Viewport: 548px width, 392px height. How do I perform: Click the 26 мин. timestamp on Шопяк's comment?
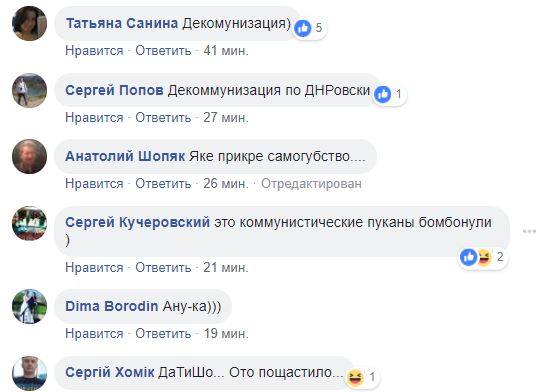[x=226, y=184]
